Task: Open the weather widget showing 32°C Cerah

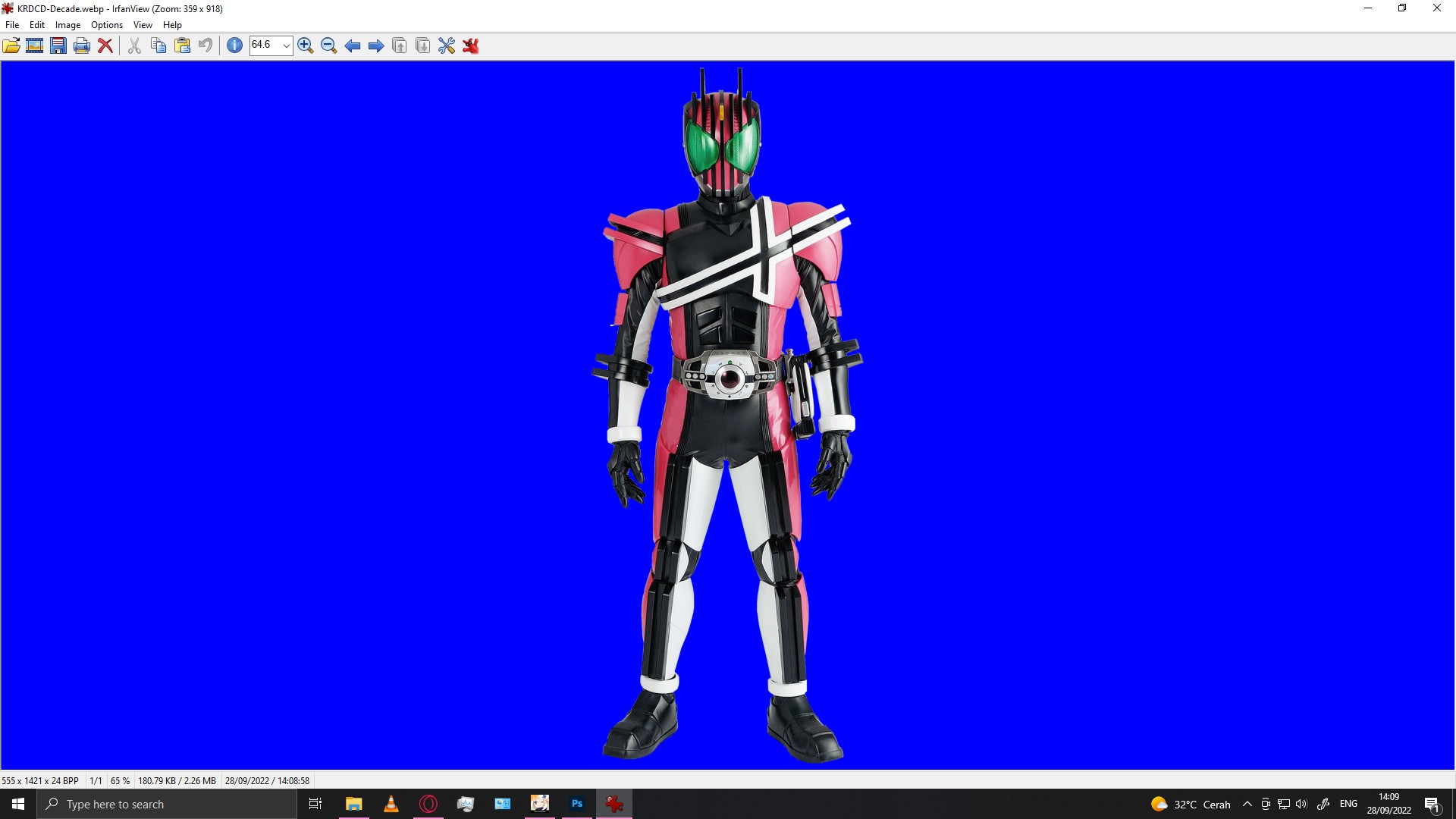Action: pyautogui.click(x=1191, y=804)
